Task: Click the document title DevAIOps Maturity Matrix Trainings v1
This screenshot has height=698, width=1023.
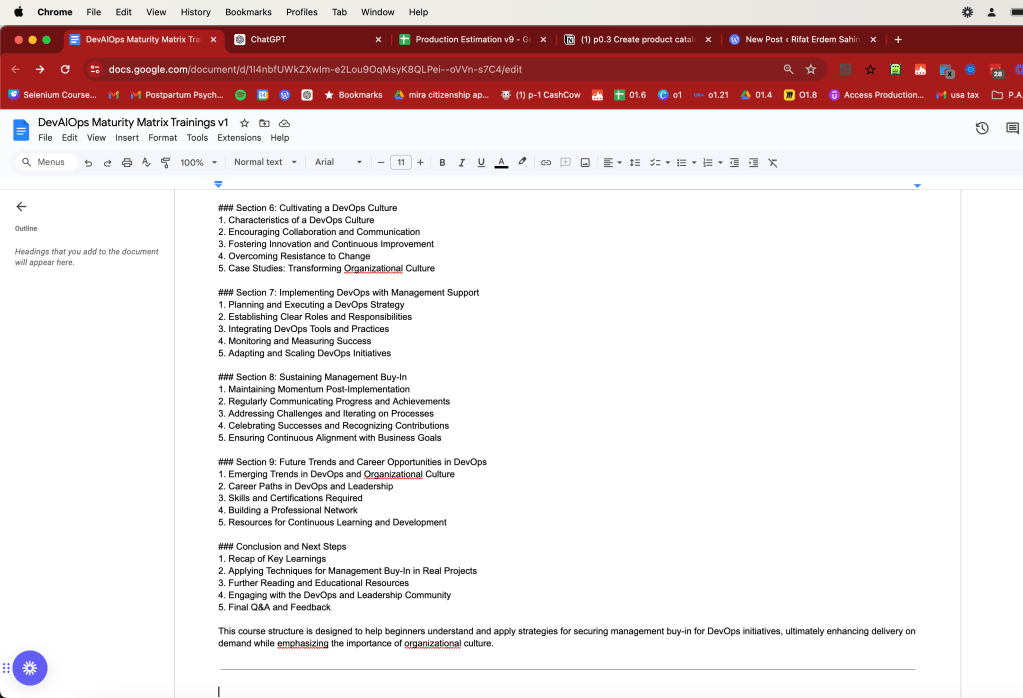Action: [133, 123]
